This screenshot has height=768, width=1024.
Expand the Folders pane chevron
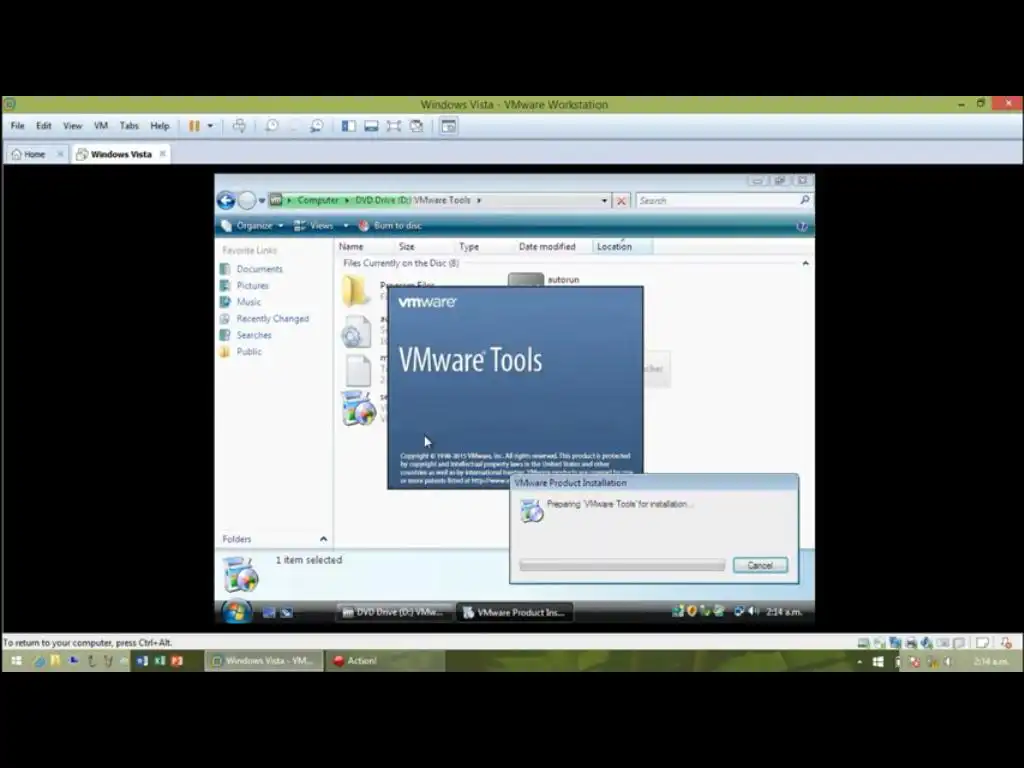[323, 539]
